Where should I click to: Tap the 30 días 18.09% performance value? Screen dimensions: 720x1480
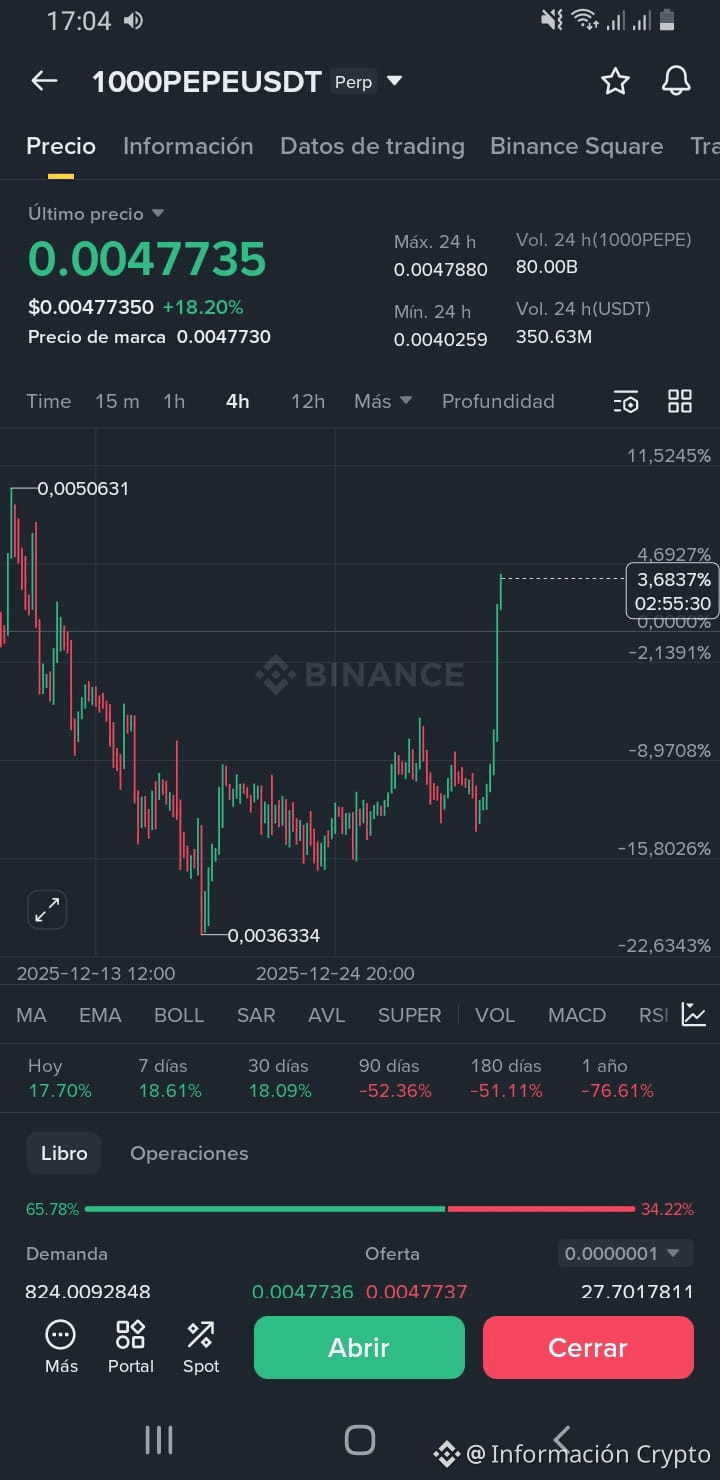[280, 1091]
